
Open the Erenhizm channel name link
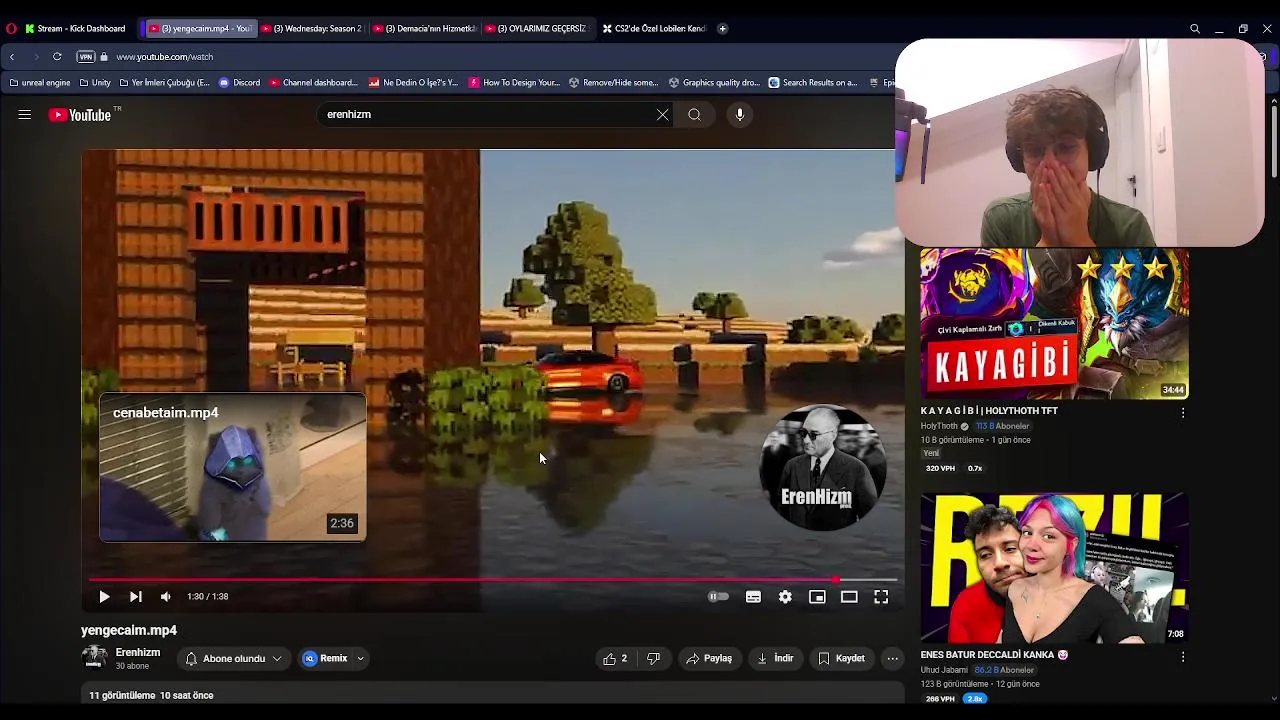pyautogui.click(x=138, y=653)
